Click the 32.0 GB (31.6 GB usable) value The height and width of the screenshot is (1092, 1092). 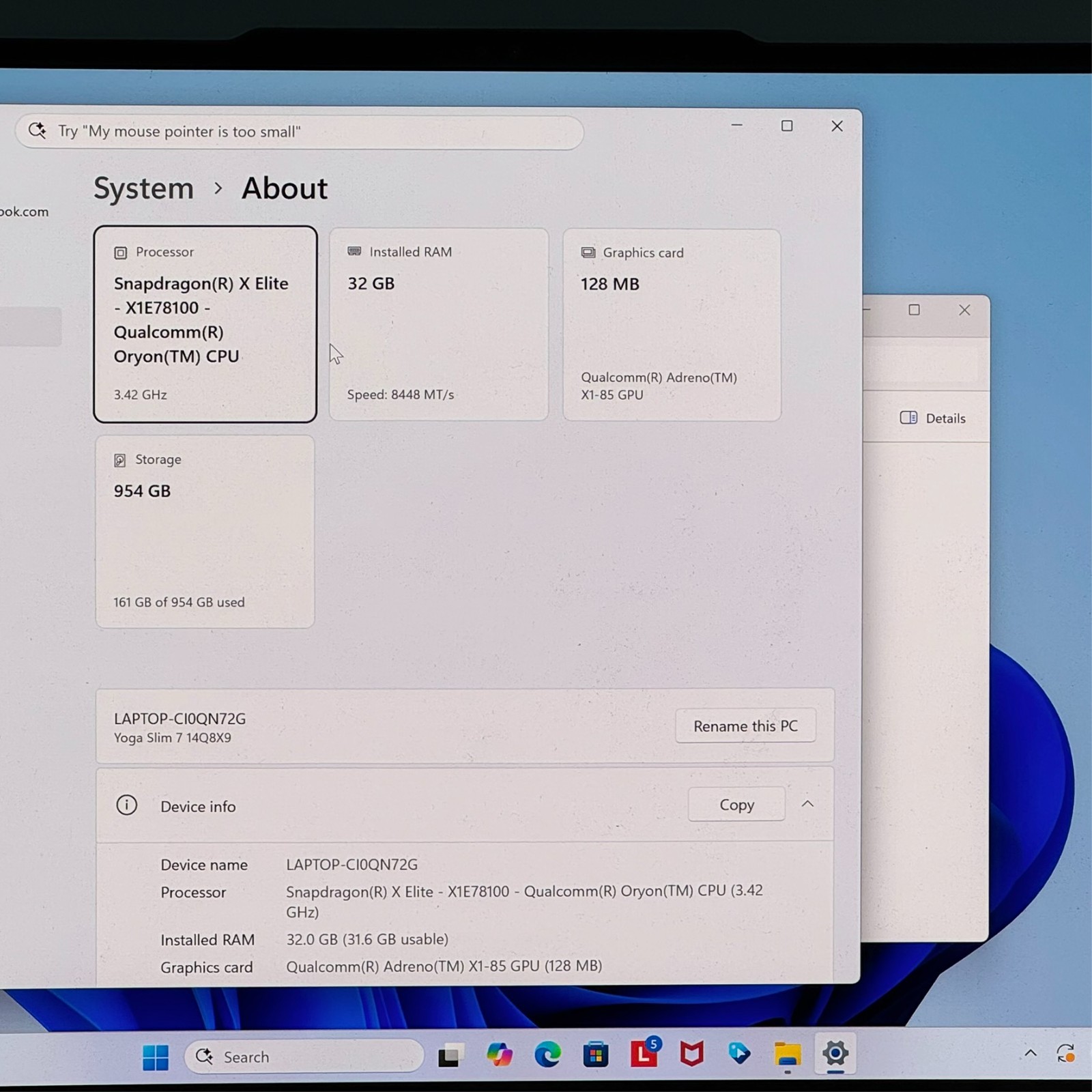pos(367,939)
